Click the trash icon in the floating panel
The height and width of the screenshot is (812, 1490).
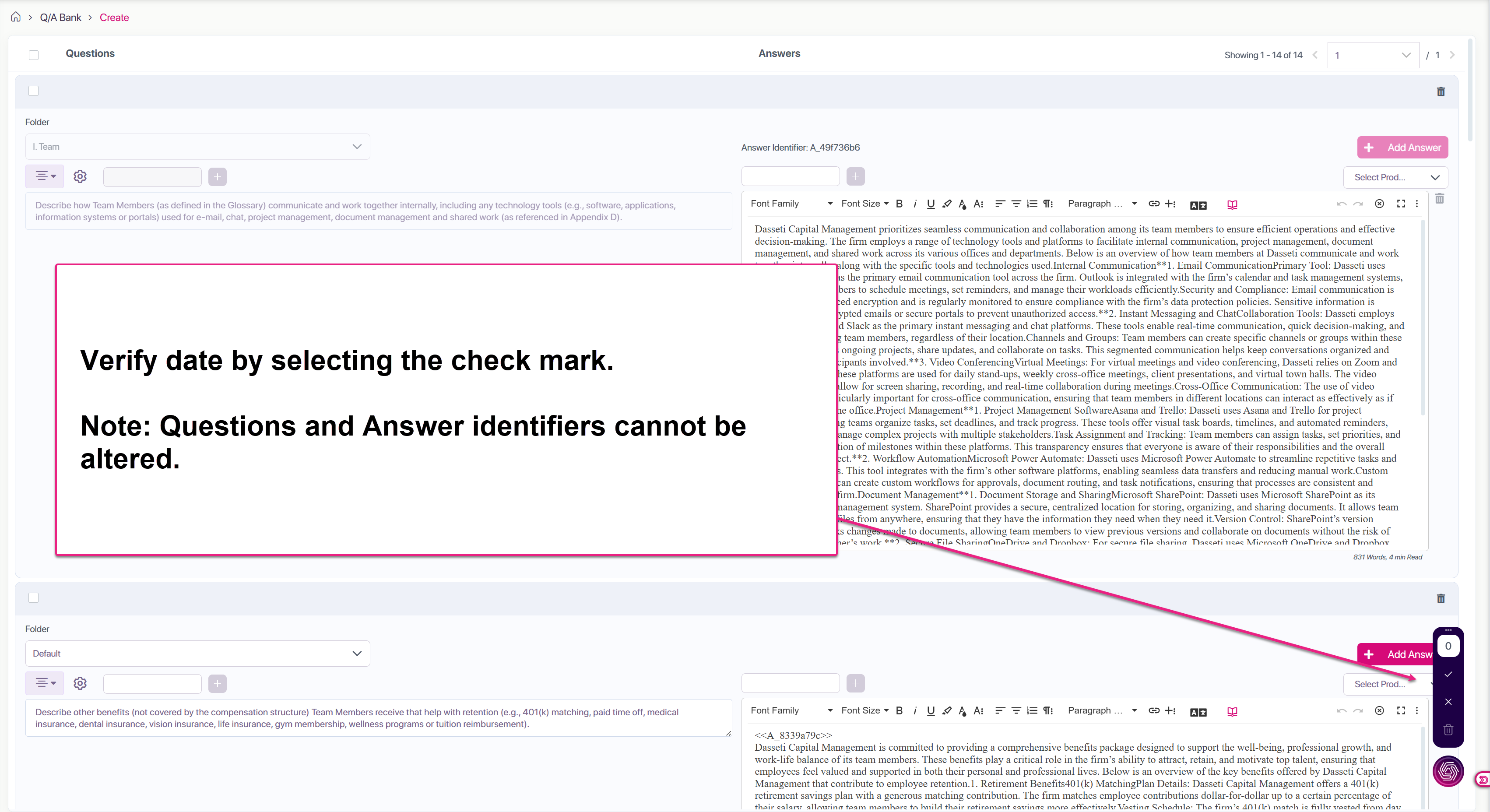(1448, 729)
